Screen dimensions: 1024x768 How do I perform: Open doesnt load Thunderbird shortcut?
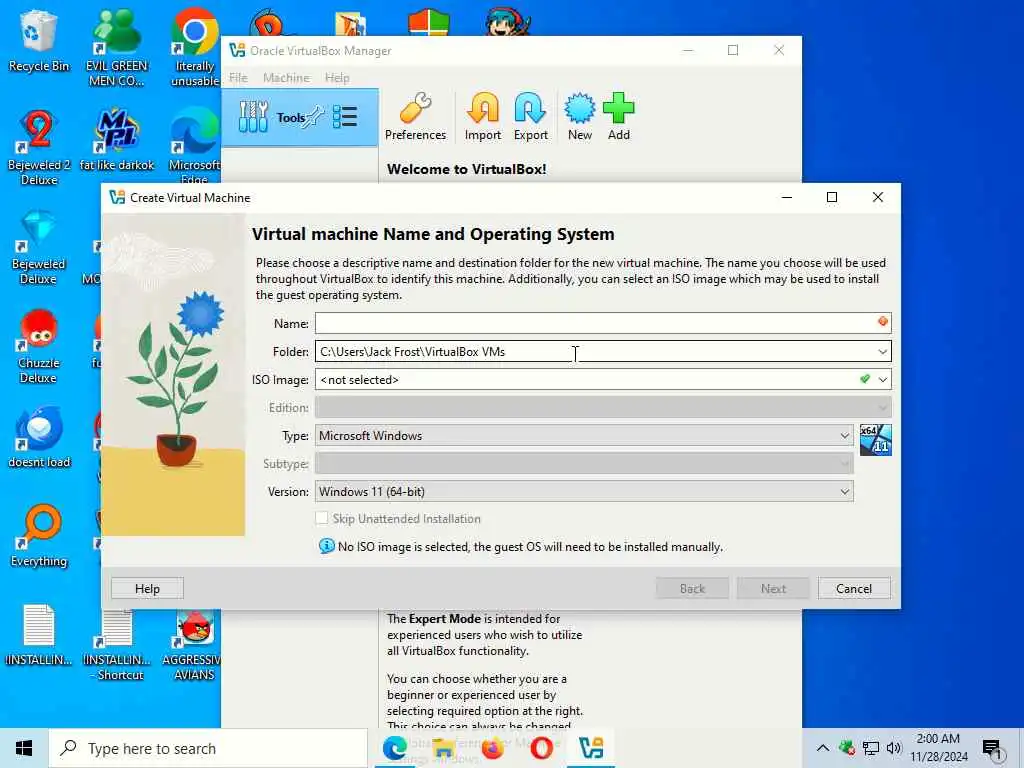click(x=39, y=438)
